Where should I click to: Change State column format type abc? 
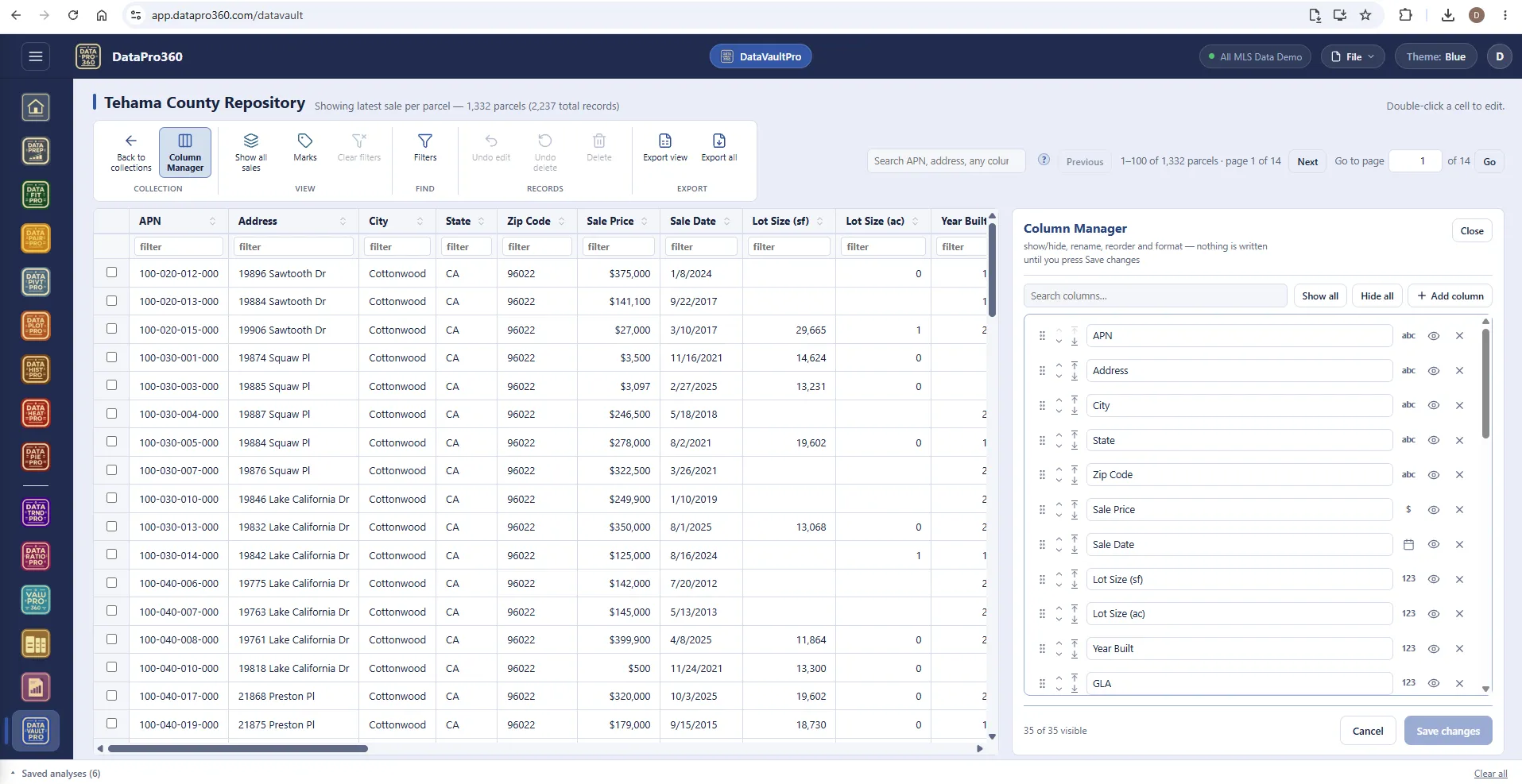point(1408,440)
